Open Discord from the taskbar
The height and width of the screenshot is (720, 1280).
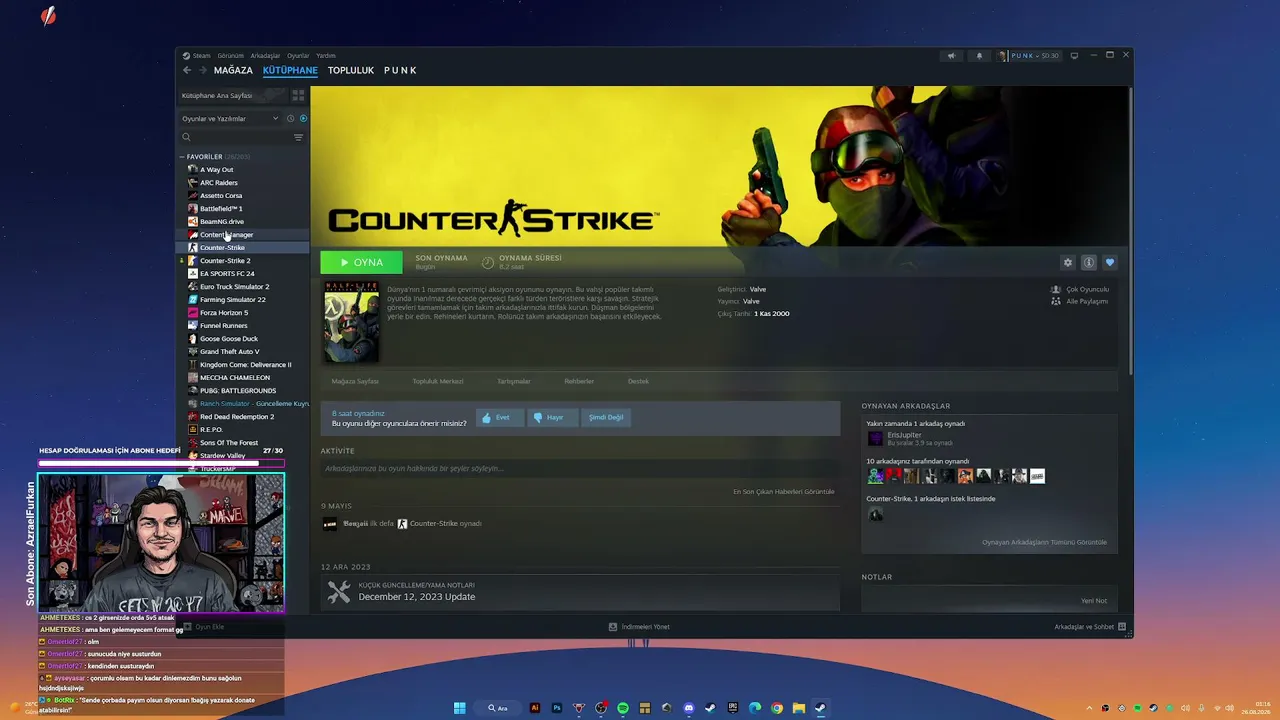(x=689, y=708)
